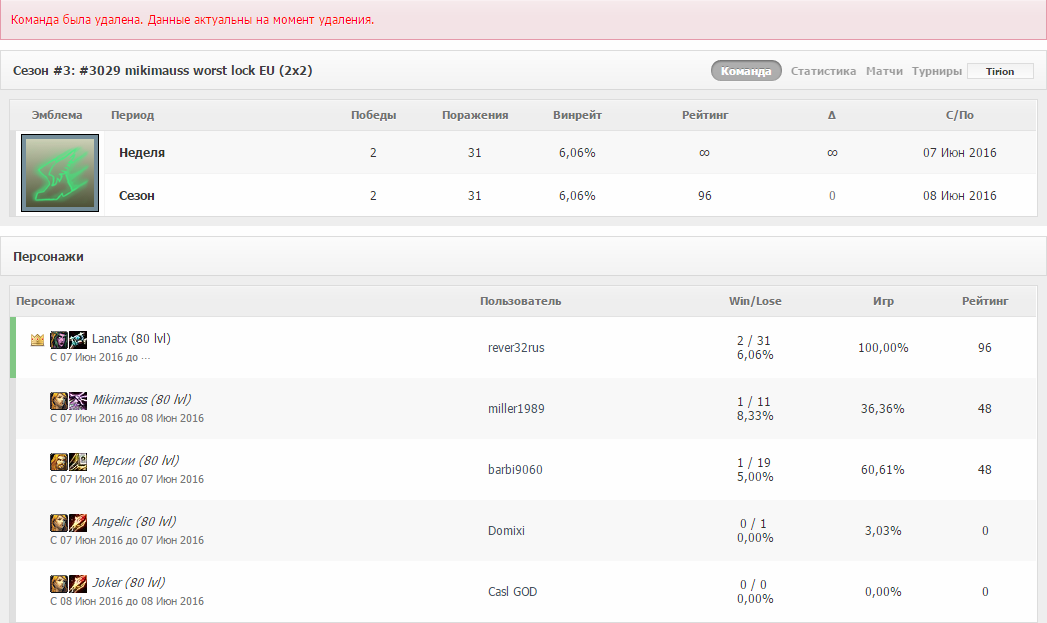Select the Сезон period row label
The image size is (1047, 623).
136,196
